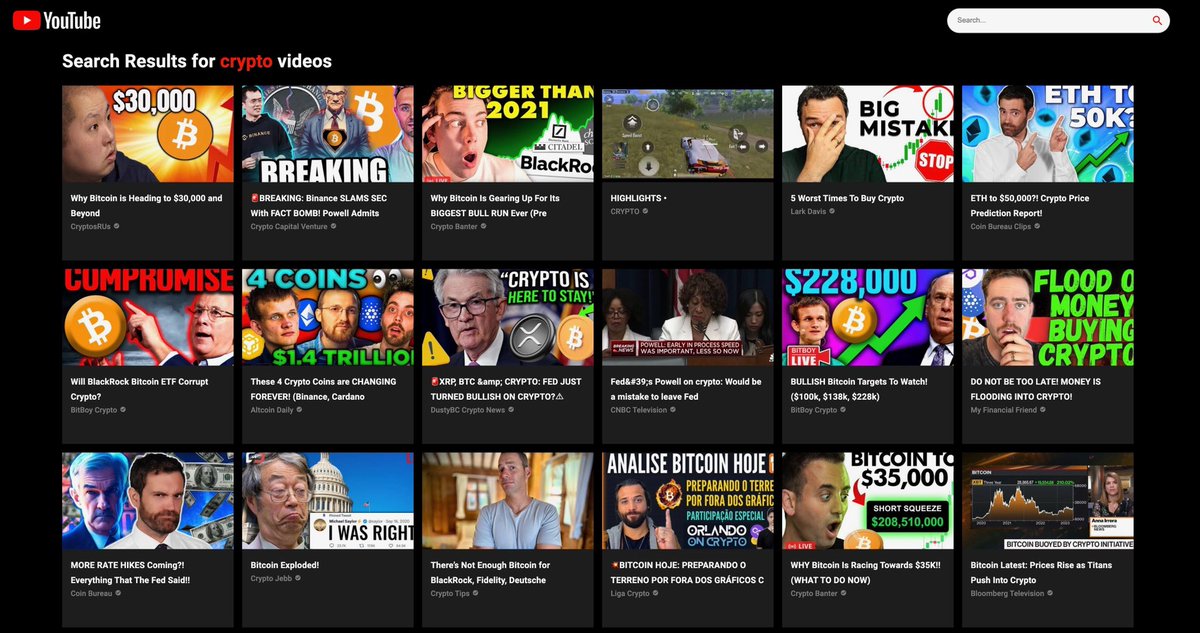Click title 'DO NOT BE TOO LATE! MONEY IS'
1200x633 pixels.
coord(1036,389)
